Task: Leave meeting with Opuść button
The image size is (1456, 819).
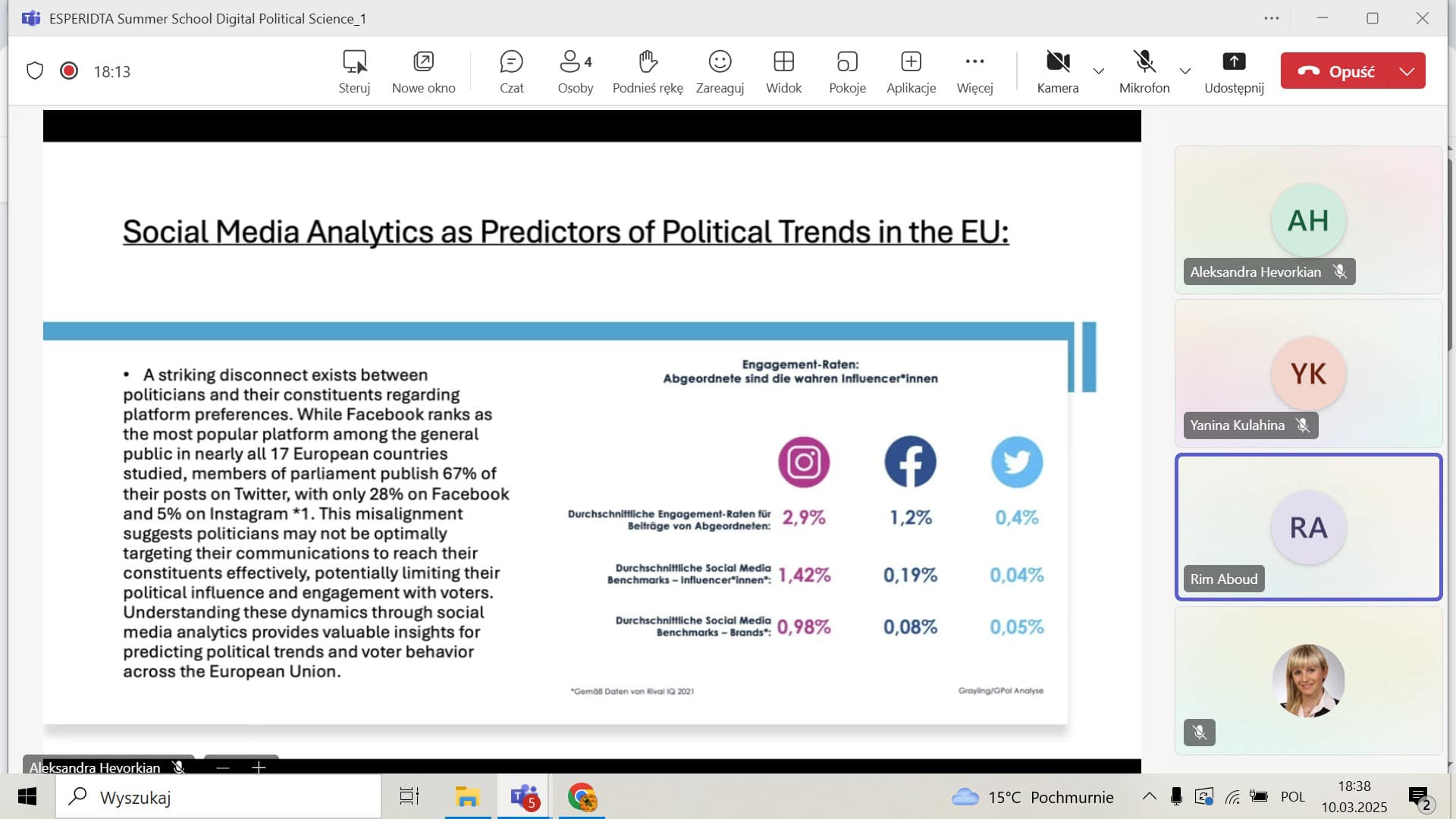Action: (x=1335, y=71)
